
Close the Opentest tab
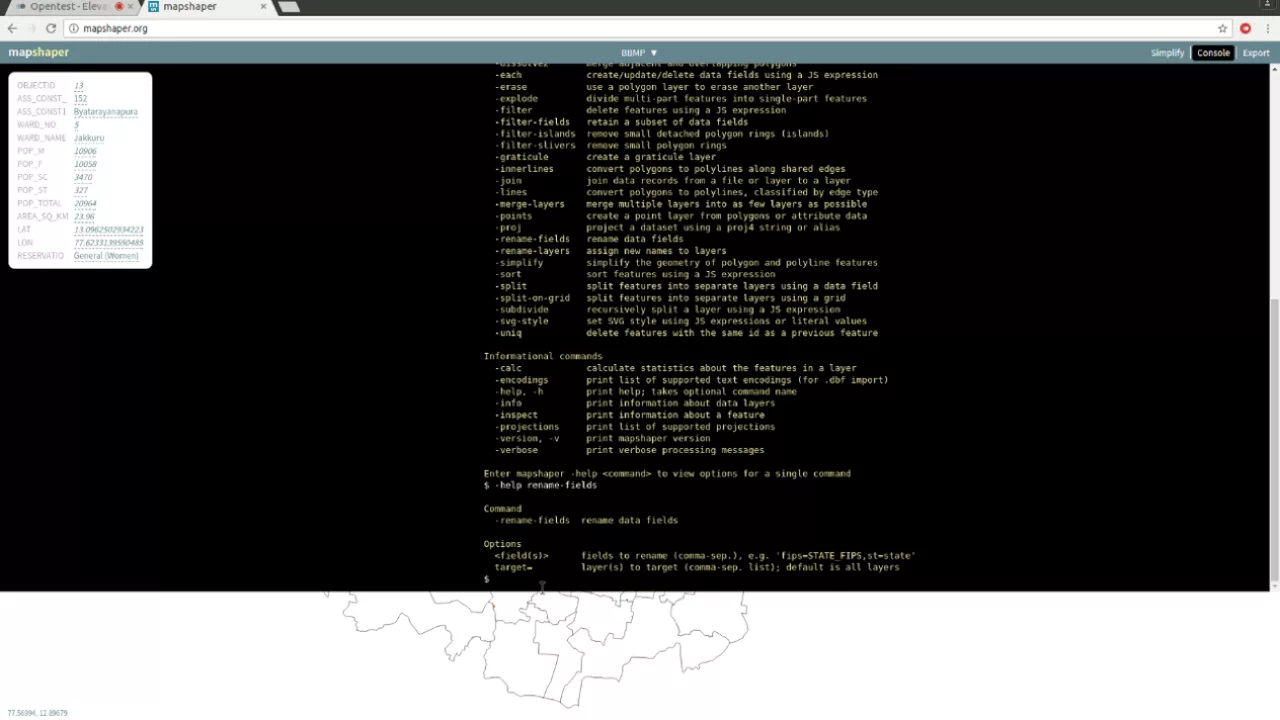pos(130,7)
